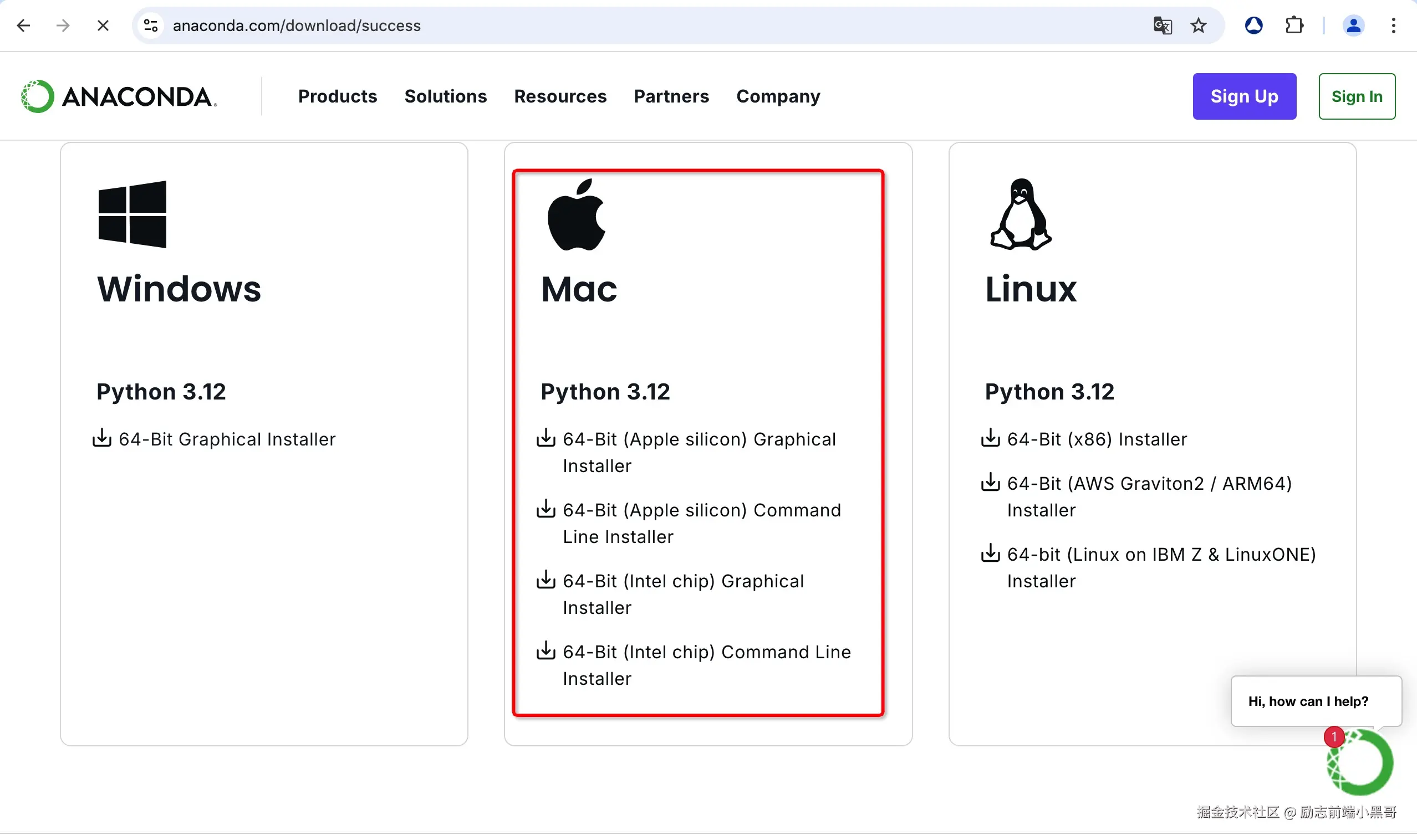Open the Products menu
The height and width of the screenshot is (840, 1417).
338,96
